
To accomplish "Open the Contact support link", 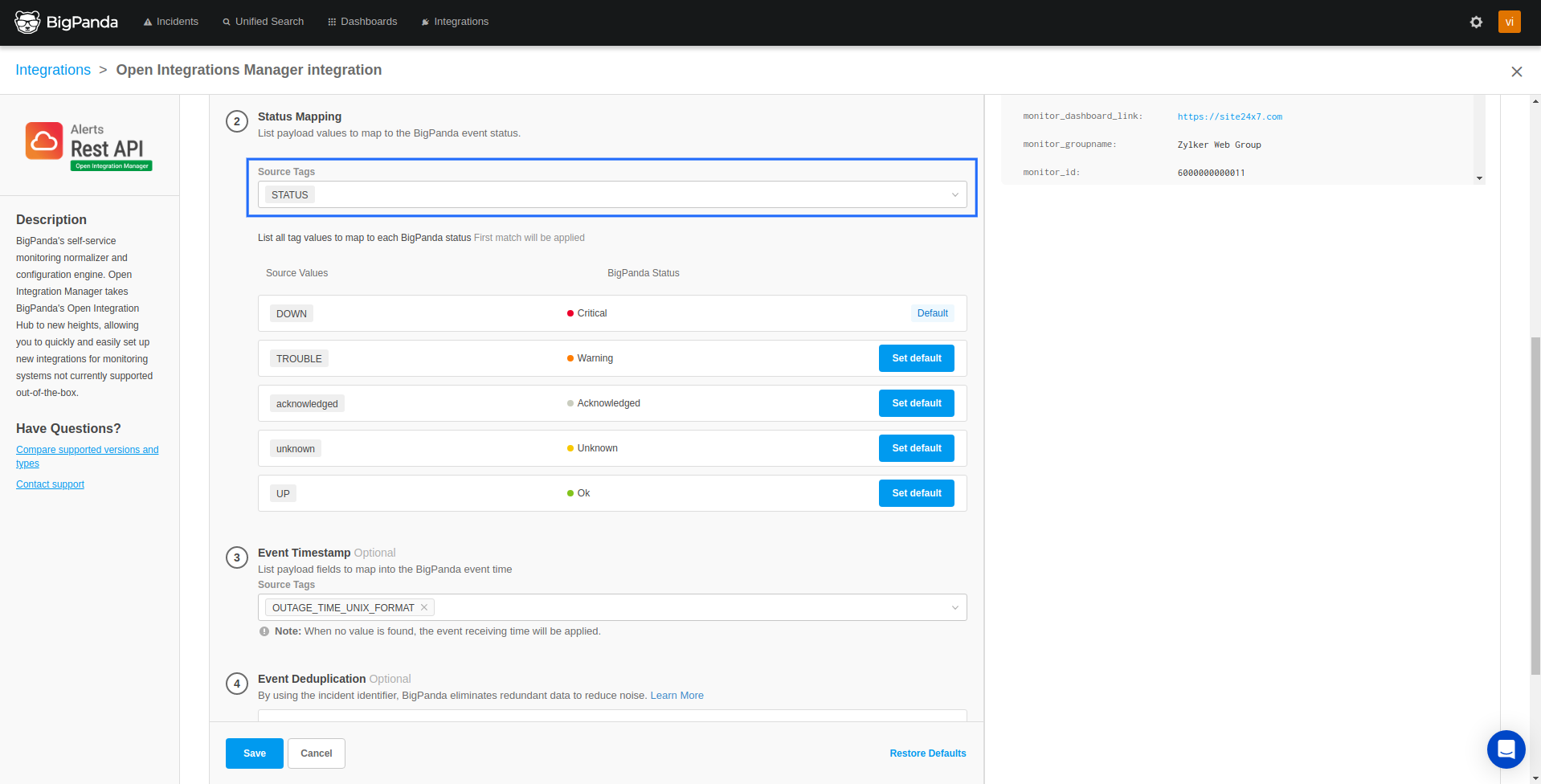I will (x=50, y=484).
